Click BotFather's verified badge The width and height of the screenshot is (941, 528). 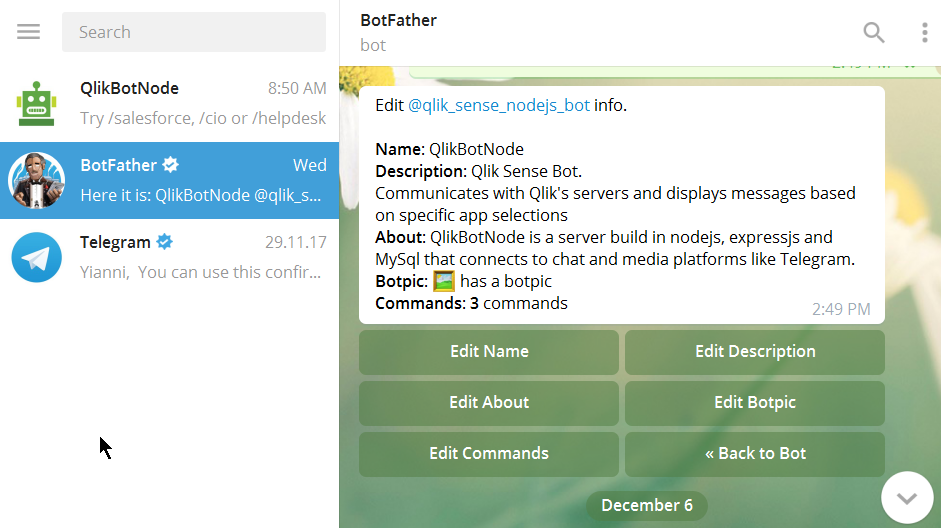click(170, 165)
